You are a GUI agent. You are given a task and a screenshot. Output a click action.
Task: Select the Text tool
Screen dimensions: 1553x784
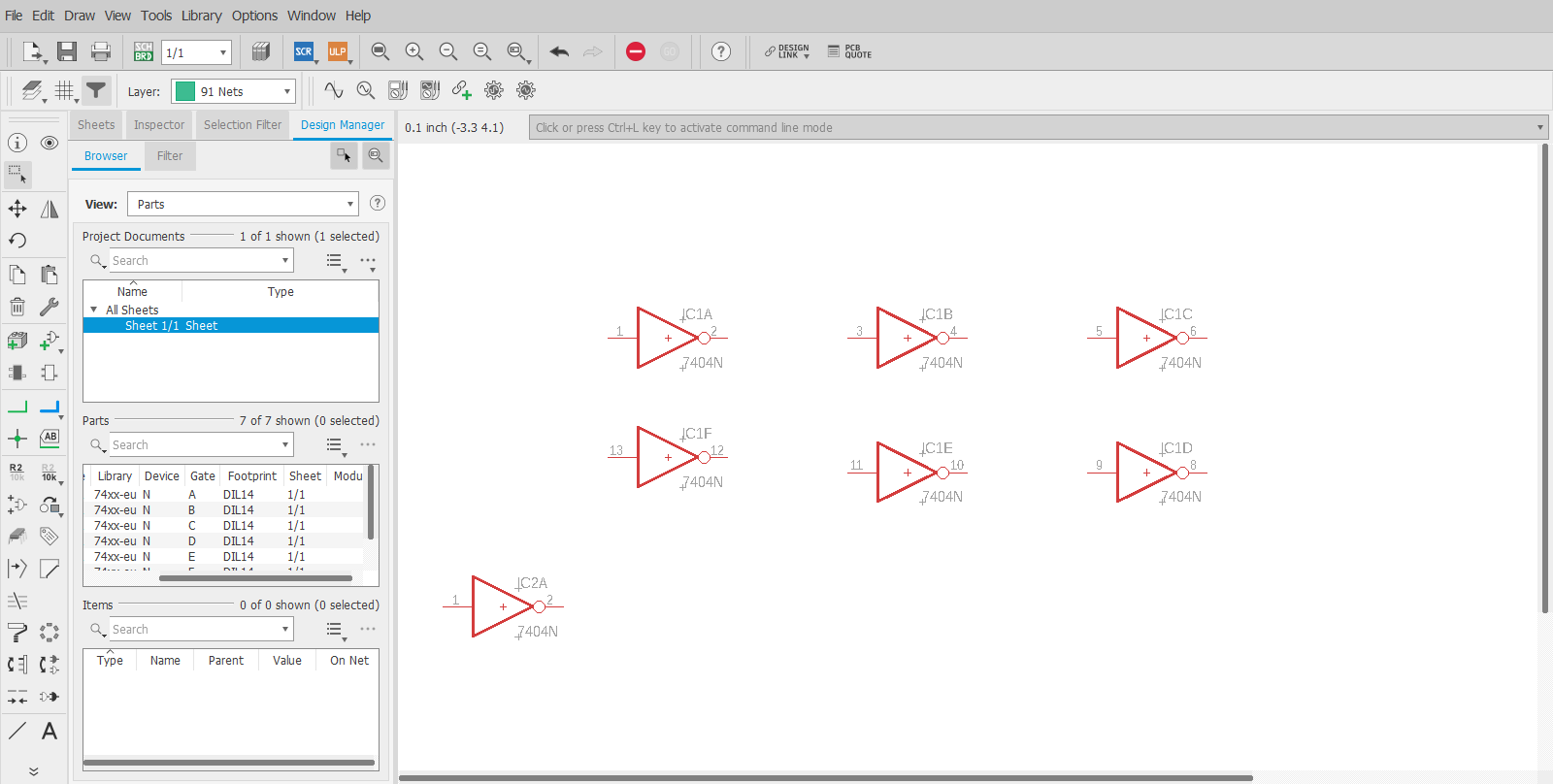(x=50, y=731)
